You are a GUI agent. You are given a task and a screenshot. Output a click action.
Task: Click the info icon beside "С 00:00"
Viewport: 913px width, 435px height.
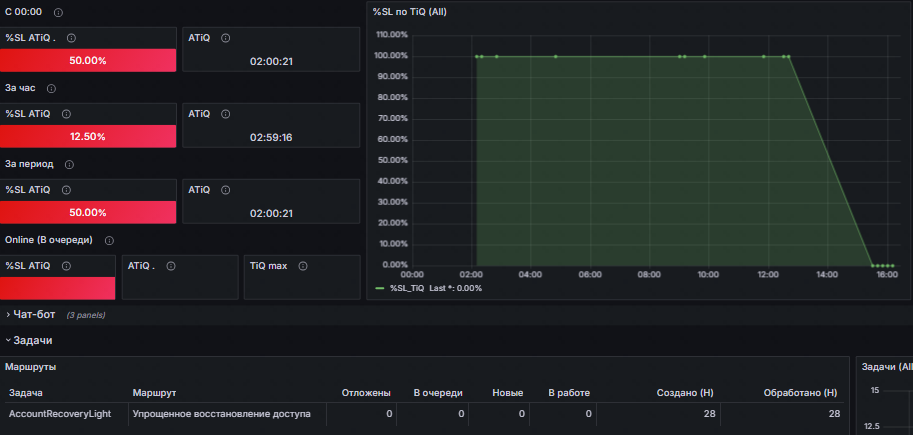58,12
